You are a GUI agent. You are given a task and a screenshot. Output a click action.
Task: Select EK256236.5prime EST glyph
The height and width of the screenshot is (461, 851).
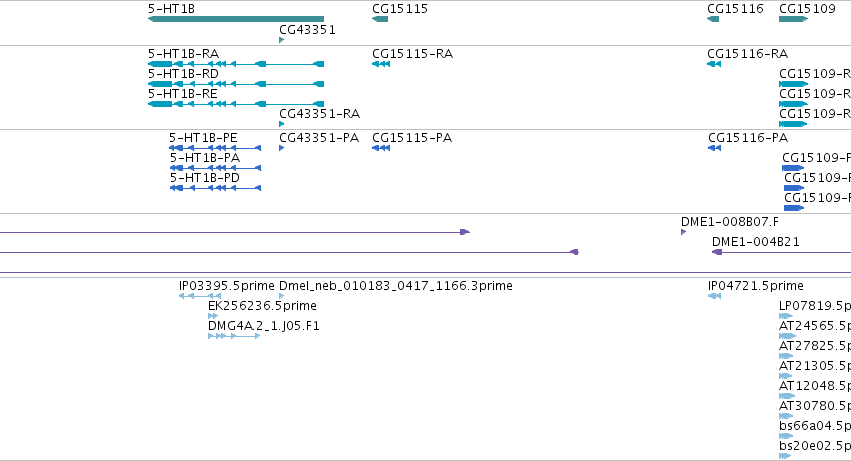point(213,316)
